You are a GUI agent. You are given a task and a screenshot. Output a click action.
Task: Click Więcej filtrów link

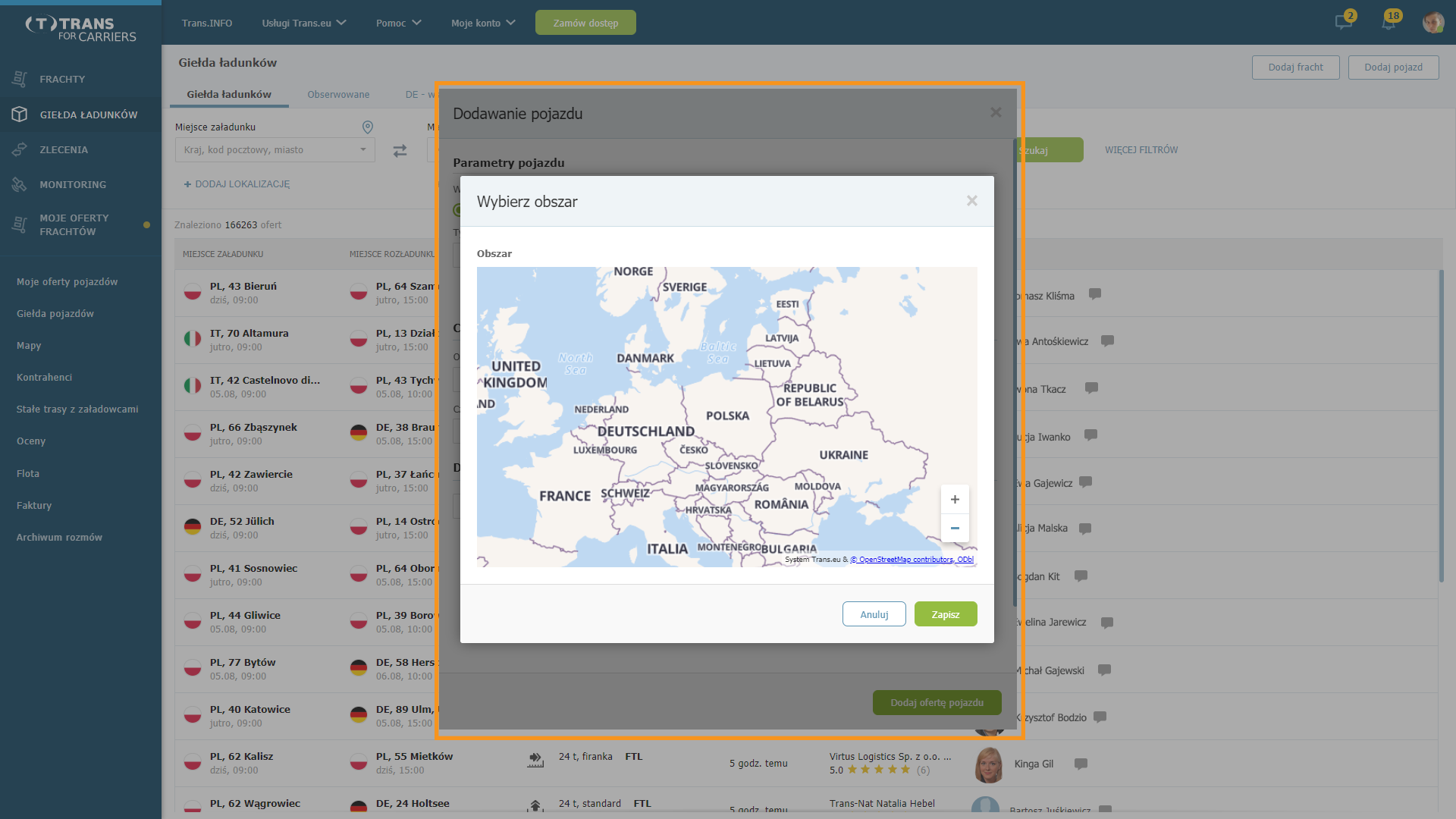(1141, 150)
